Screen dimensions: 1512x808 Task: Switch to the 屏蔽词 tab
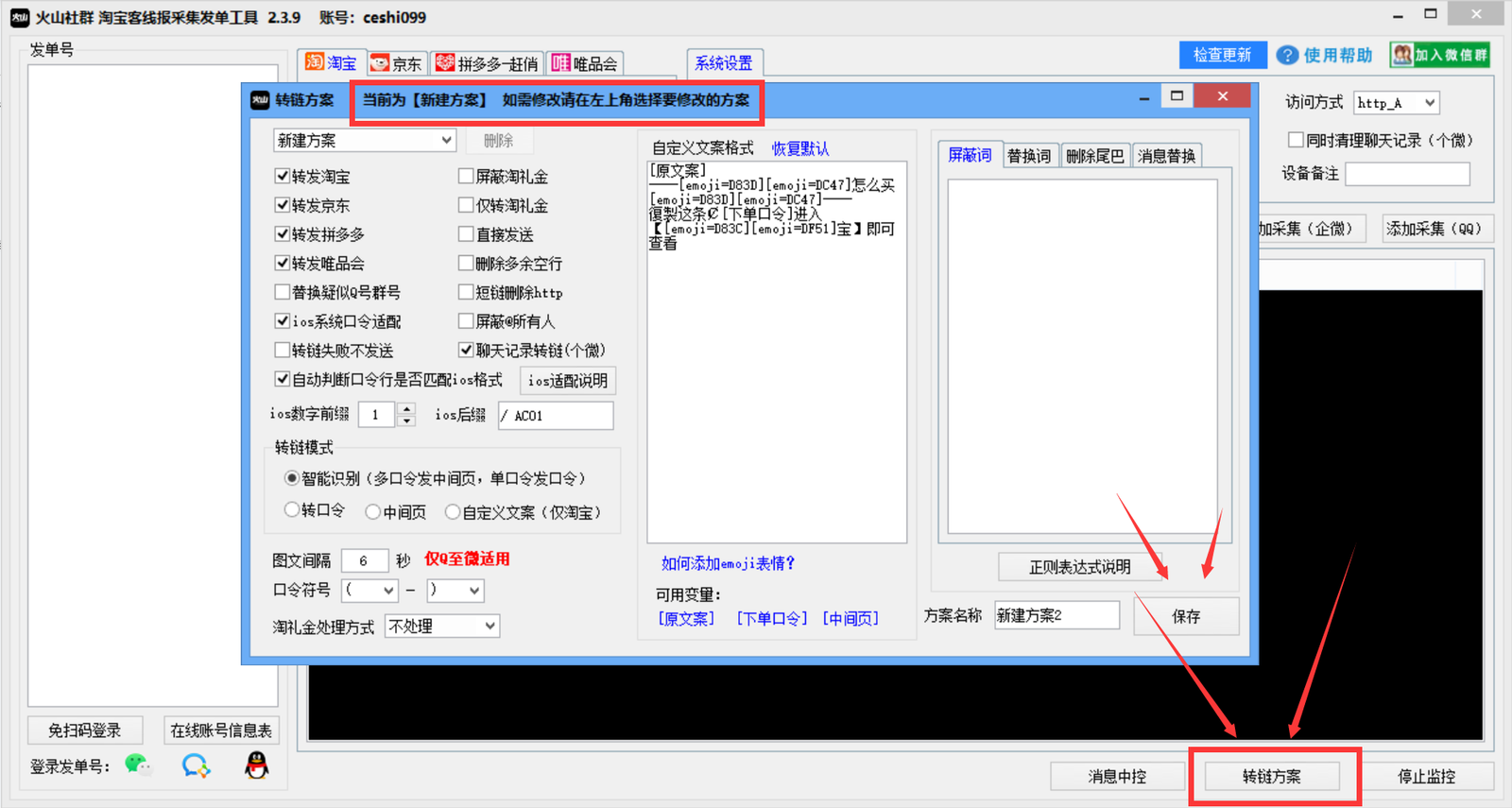click(x=970, y=155)
